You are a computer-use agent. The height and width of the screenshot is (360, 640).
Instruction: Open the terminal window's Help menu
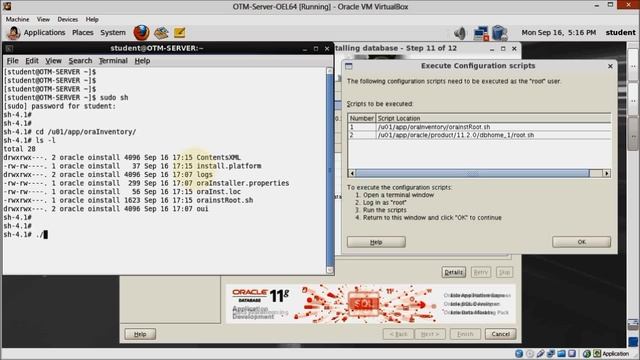coord(142,60)
